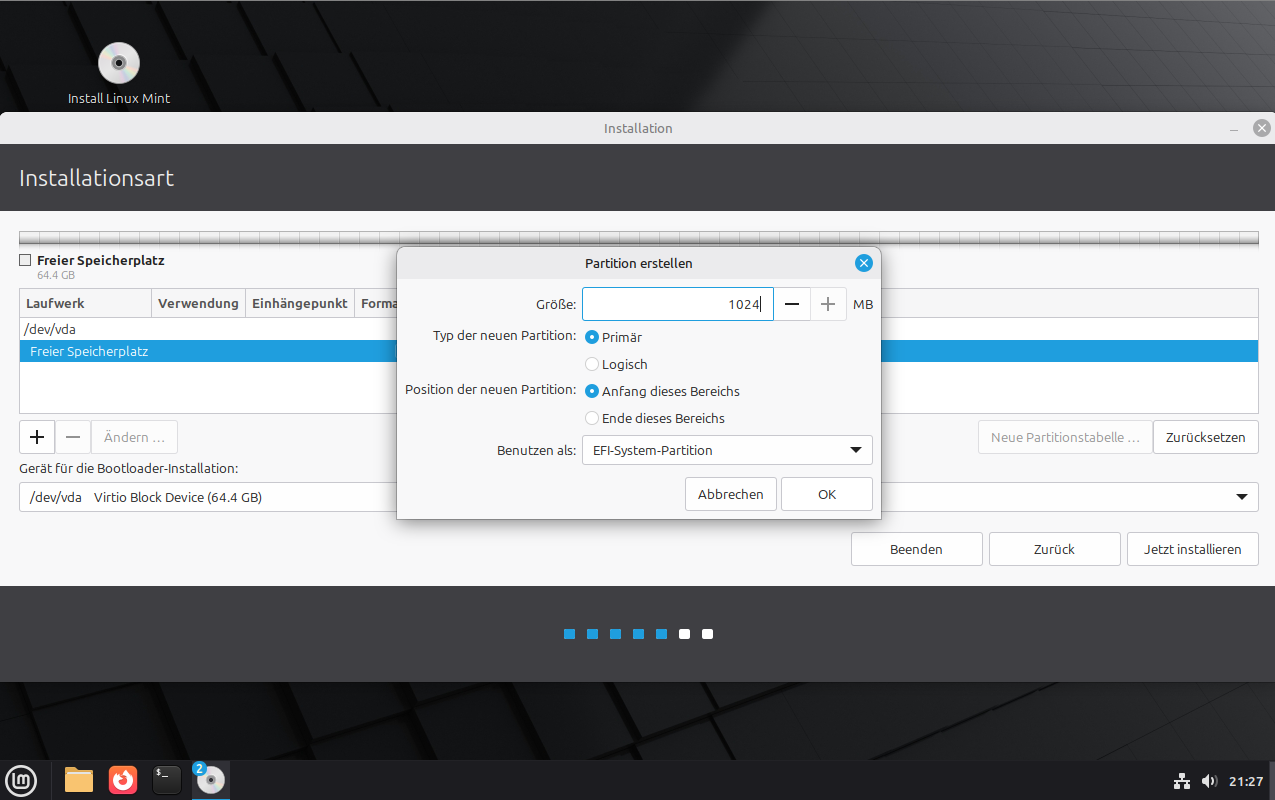The height and width of the screenshot is (800, 1275).
Task: Expand the bootloader device dropdown
Action: point(1241,497)
